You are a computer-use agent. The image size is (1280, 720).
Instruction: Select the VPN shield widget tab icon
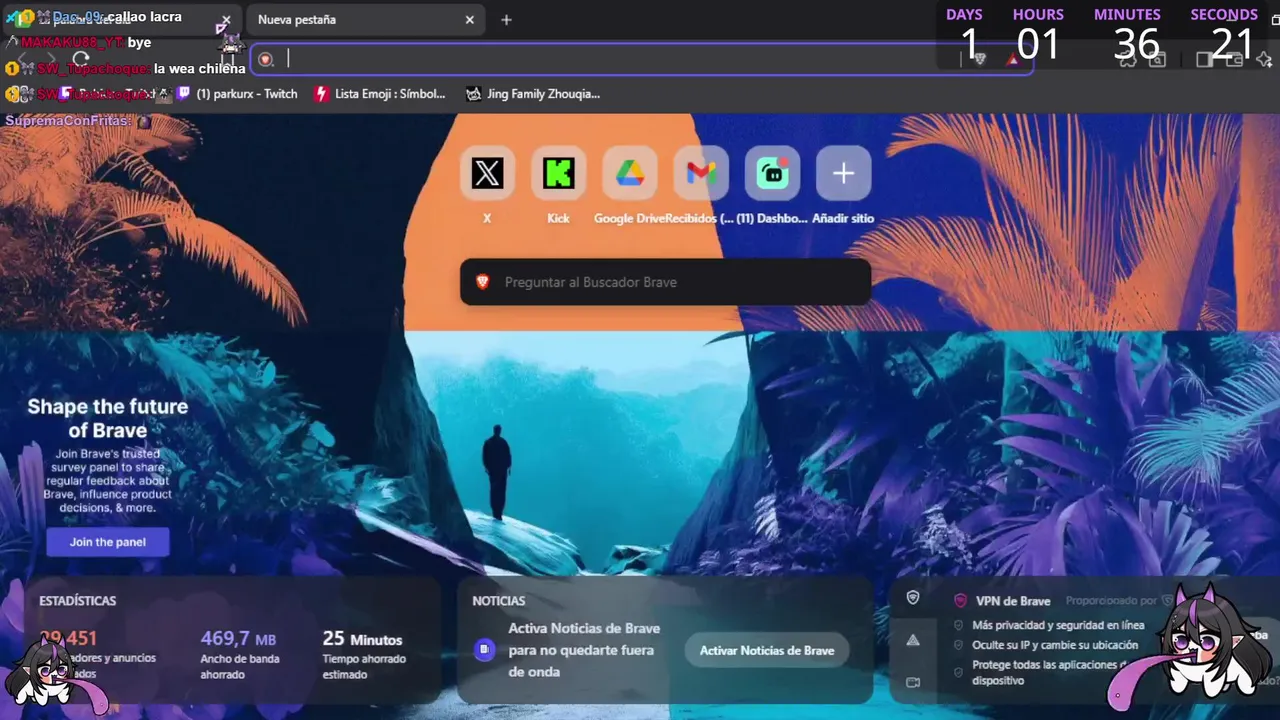[913, 597]
